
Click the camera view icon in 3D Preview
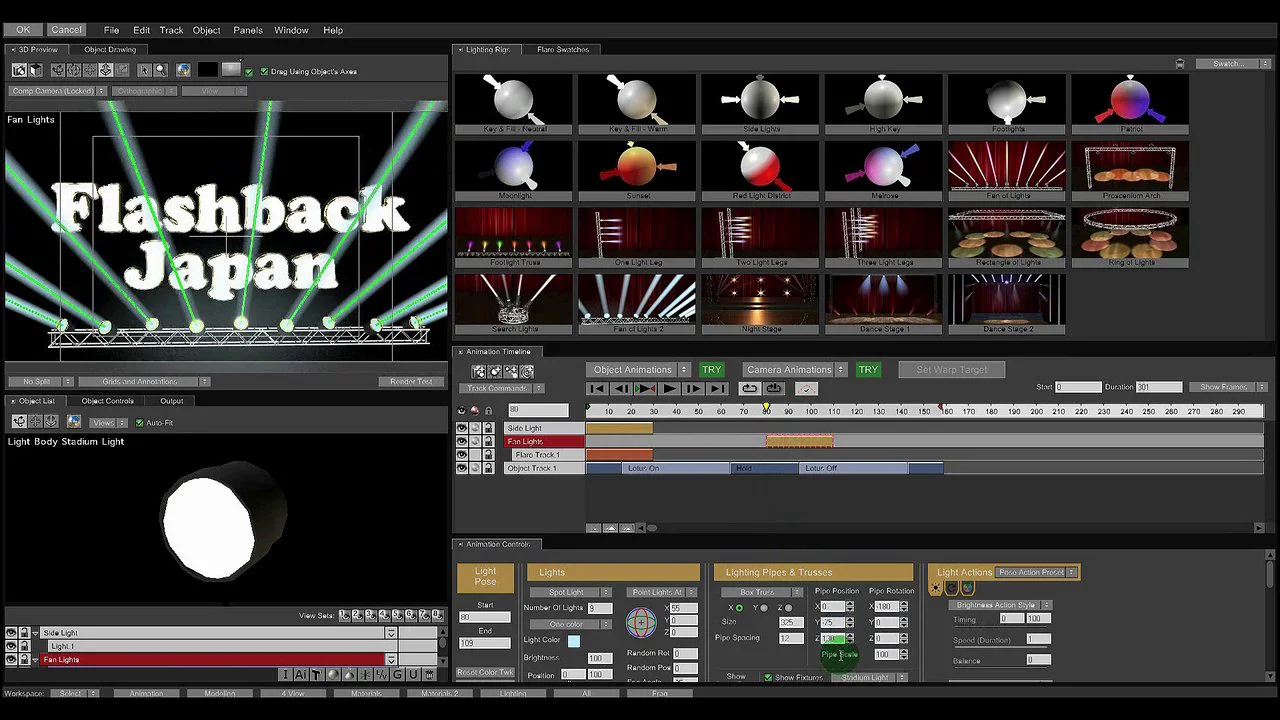click(x=19, y=70)
